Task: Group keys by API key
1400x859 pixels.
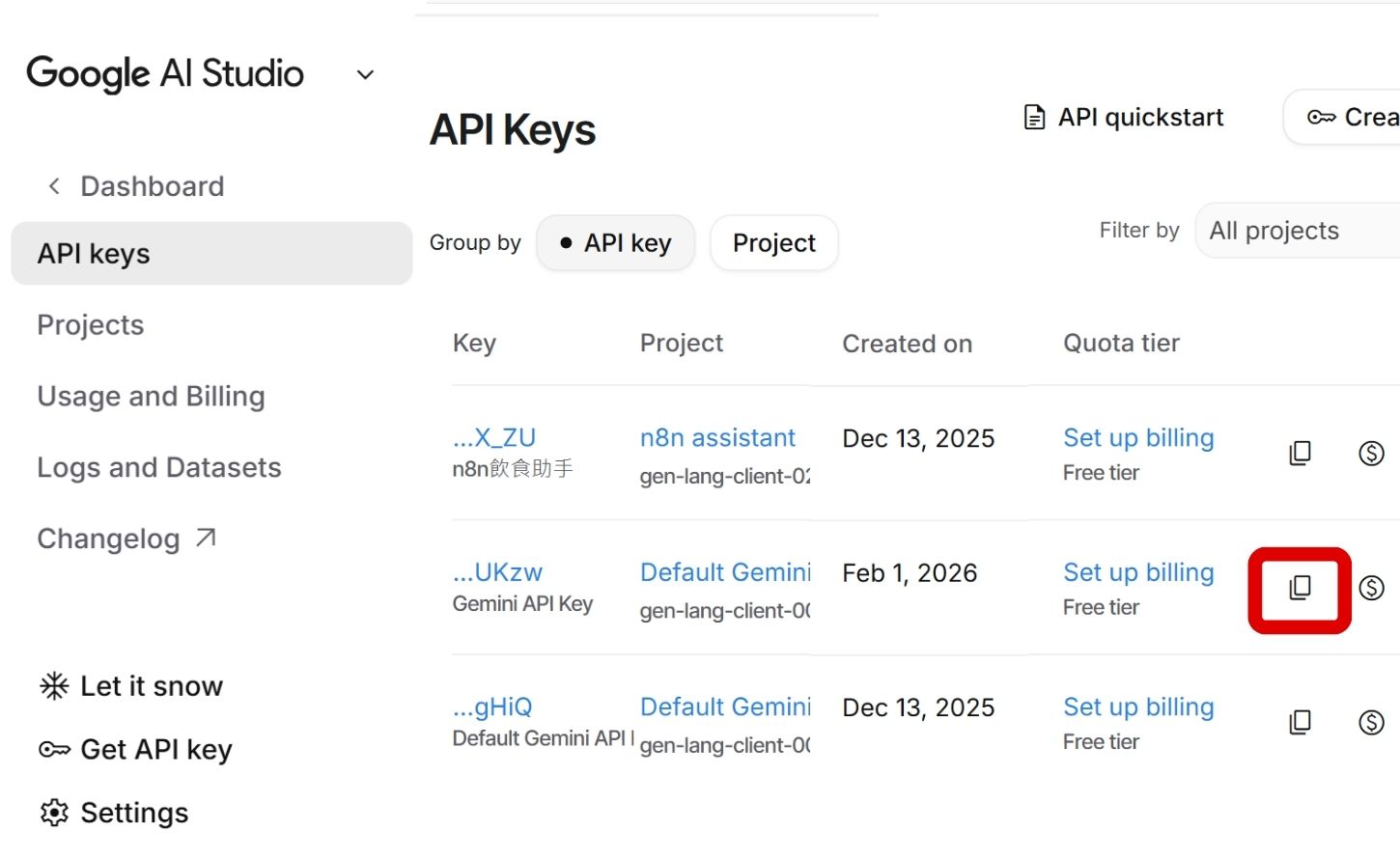Action: [615, 243]
